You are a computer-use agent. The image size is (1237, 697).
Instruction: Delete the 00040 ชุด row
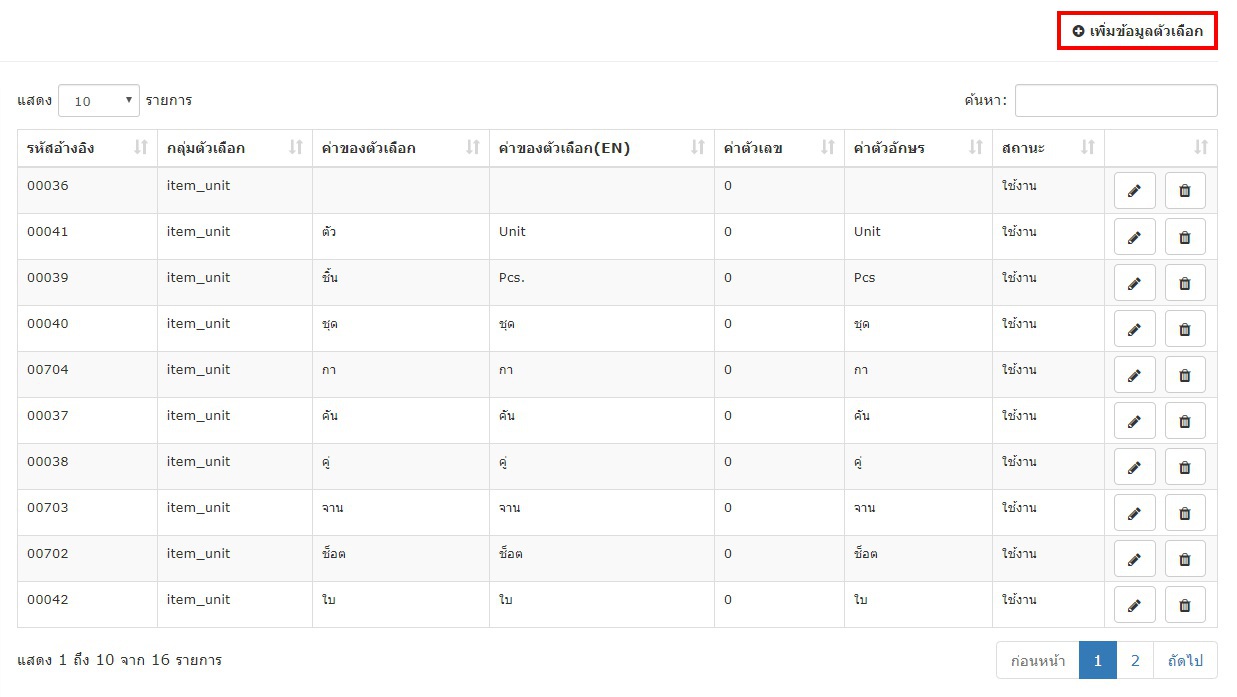(1185, 329)
